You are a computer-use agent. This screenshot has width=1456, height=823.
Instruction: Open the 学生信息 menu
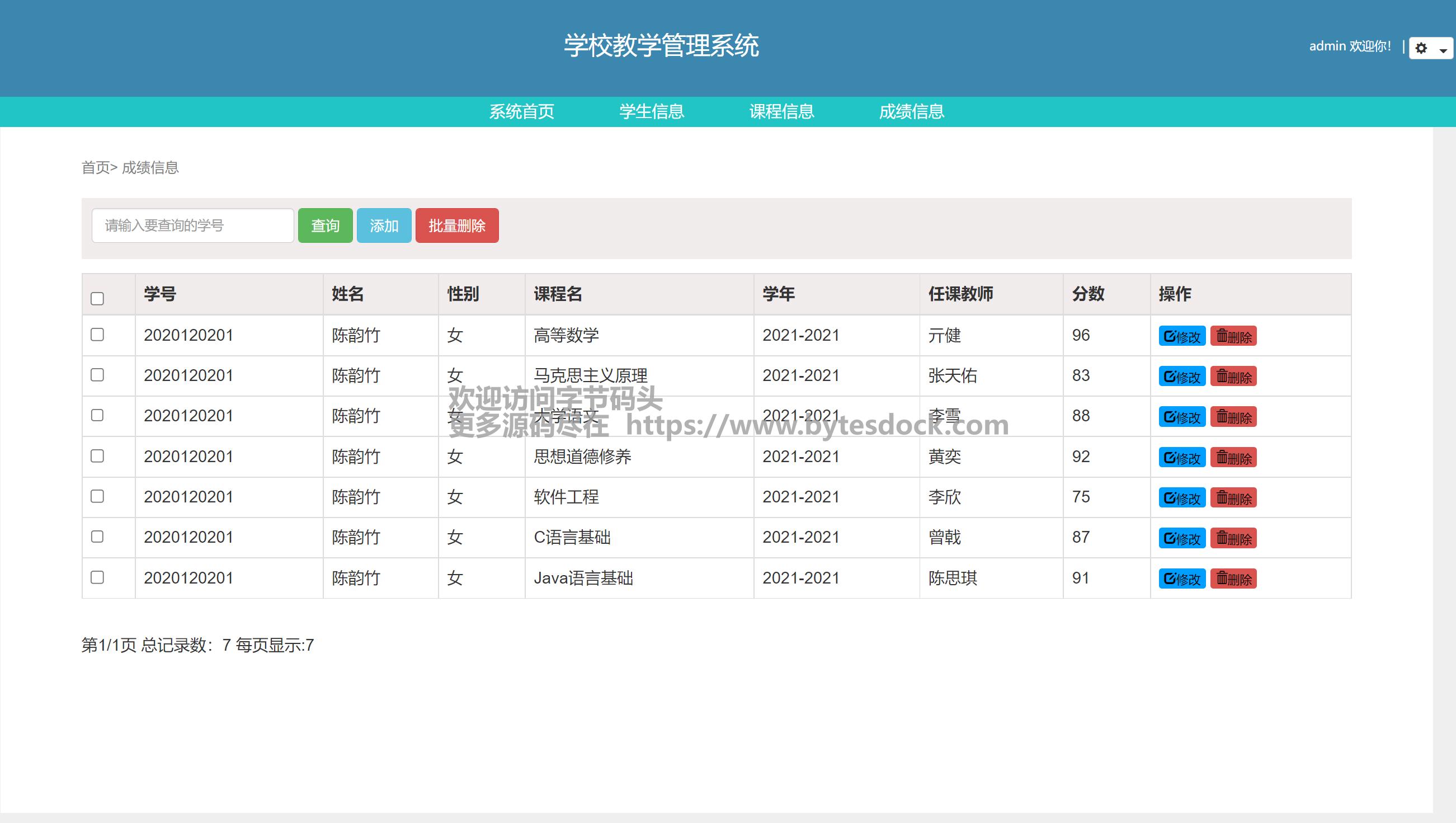(x=651, y=112)
